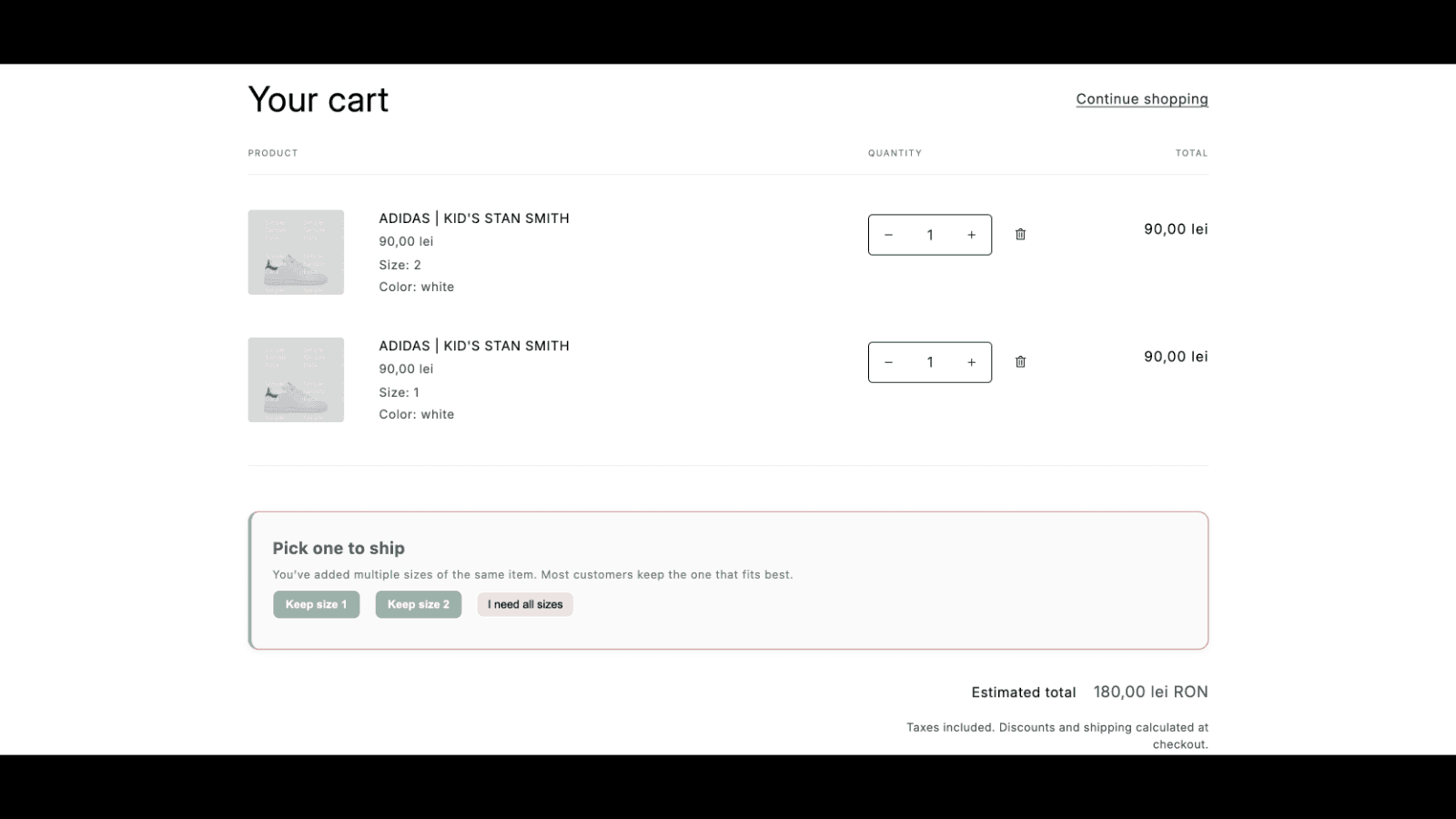Screen dimensions: 1456x819
Task: Choose the Keep size 2 option
Action: 418,604
